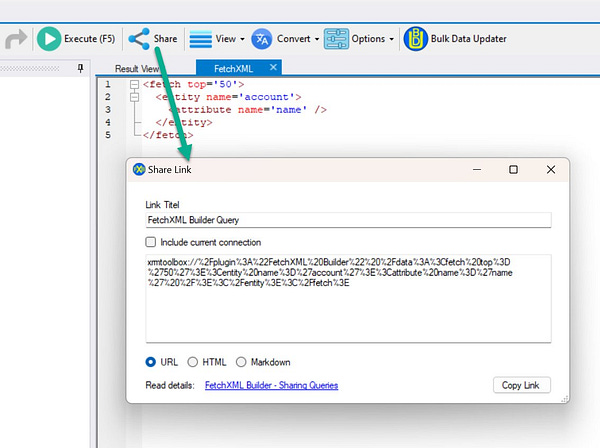Select the Markdown radio button

pyautogui.click(x=241, y=362)
